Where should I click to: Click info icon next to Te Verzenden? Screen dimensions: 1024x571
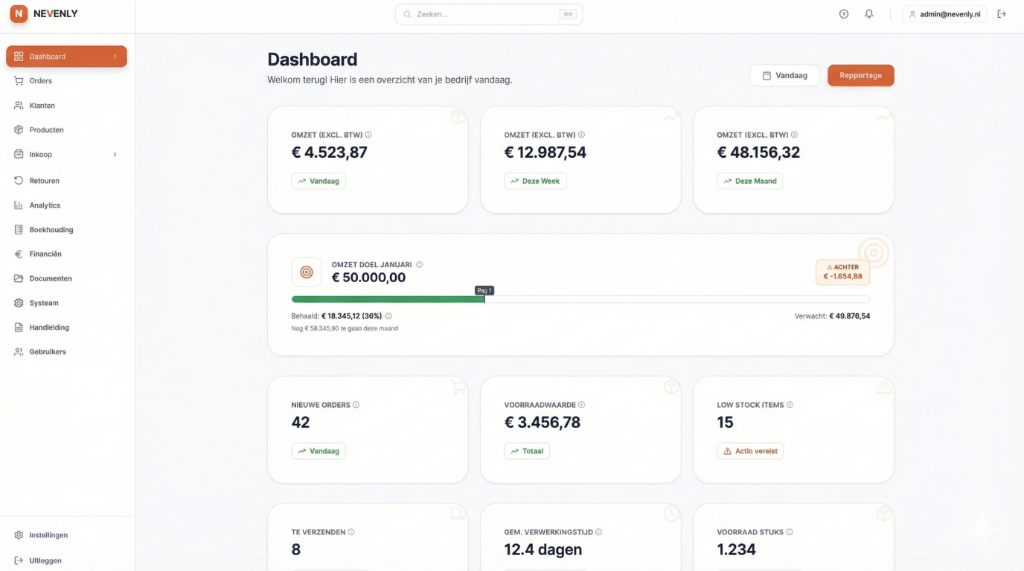(351, 532)
